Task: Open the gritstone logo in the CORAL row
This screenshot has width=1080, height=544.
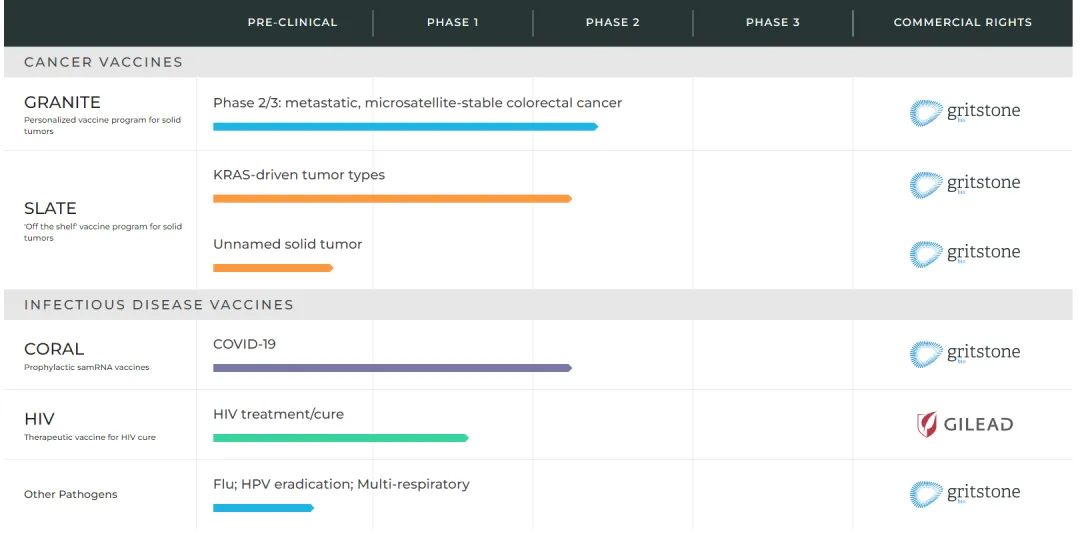Action: point(964,353)
